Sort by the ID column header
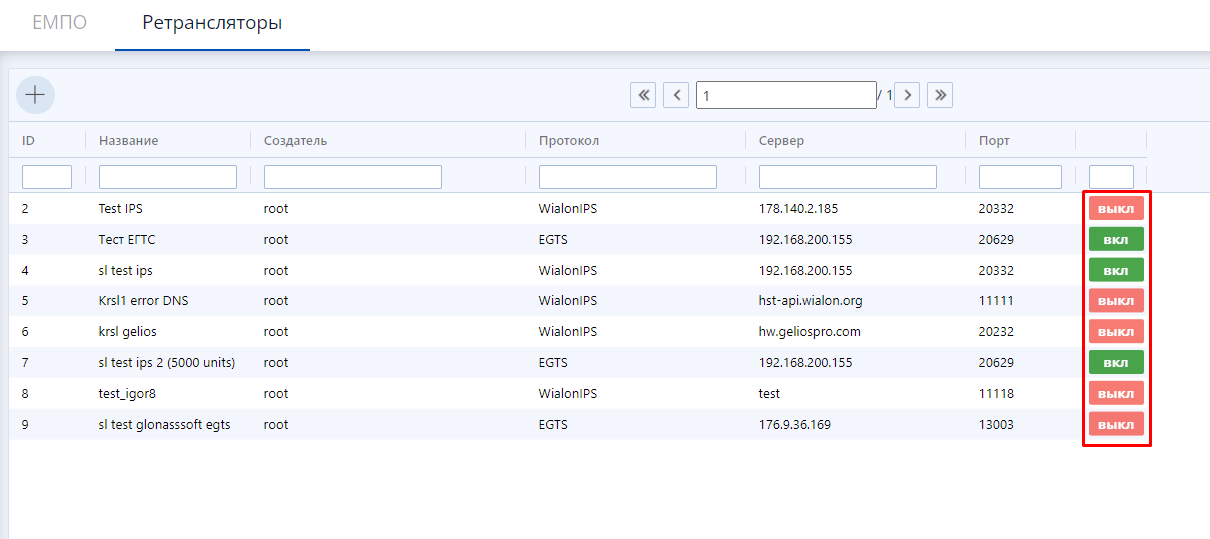1210x539 pixels. pyautogui.click(x=28, y=141)
